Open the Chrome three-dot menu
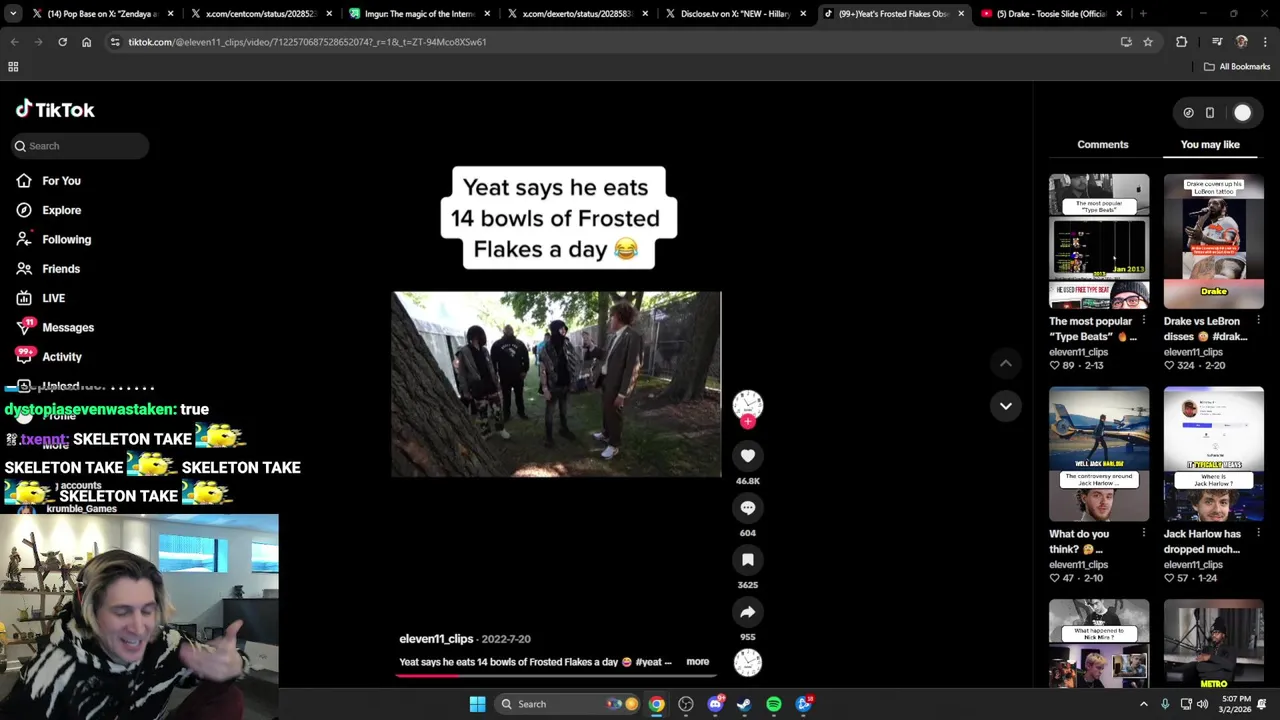This screenshot has width=1280, height=720. click(x=1266, y=42)
